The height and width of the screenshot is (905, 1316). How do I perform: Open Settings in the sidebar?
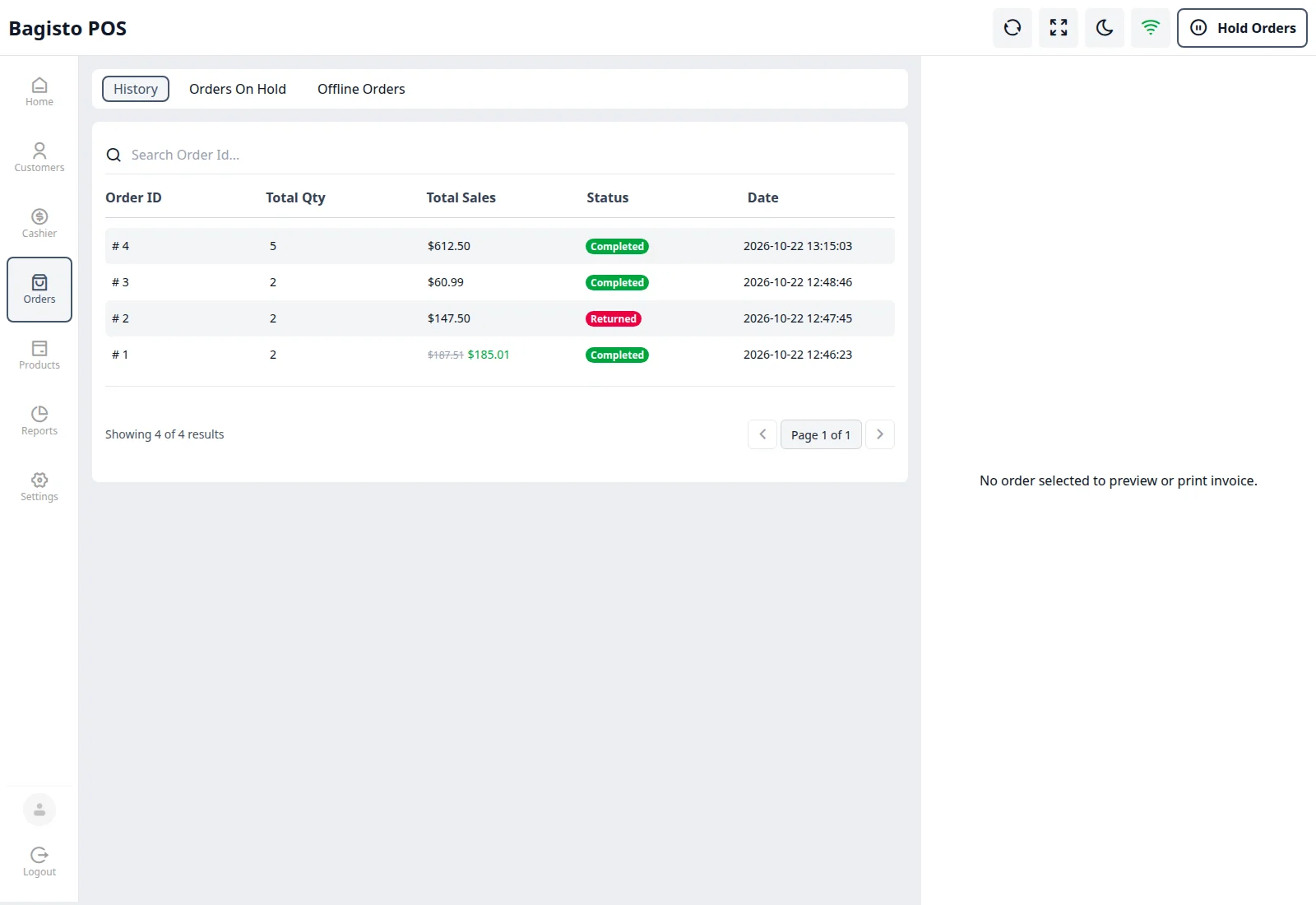tap(39, 487)
